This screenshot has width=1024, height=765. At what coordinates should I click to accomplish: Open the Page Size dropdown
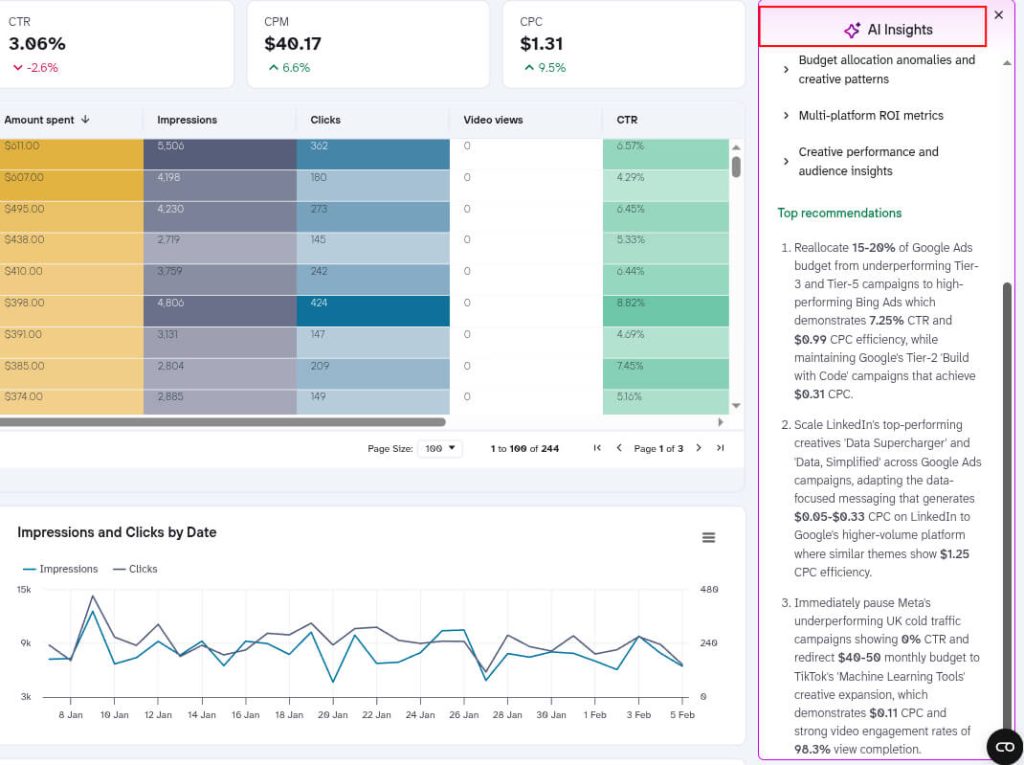tap(440, 448)
